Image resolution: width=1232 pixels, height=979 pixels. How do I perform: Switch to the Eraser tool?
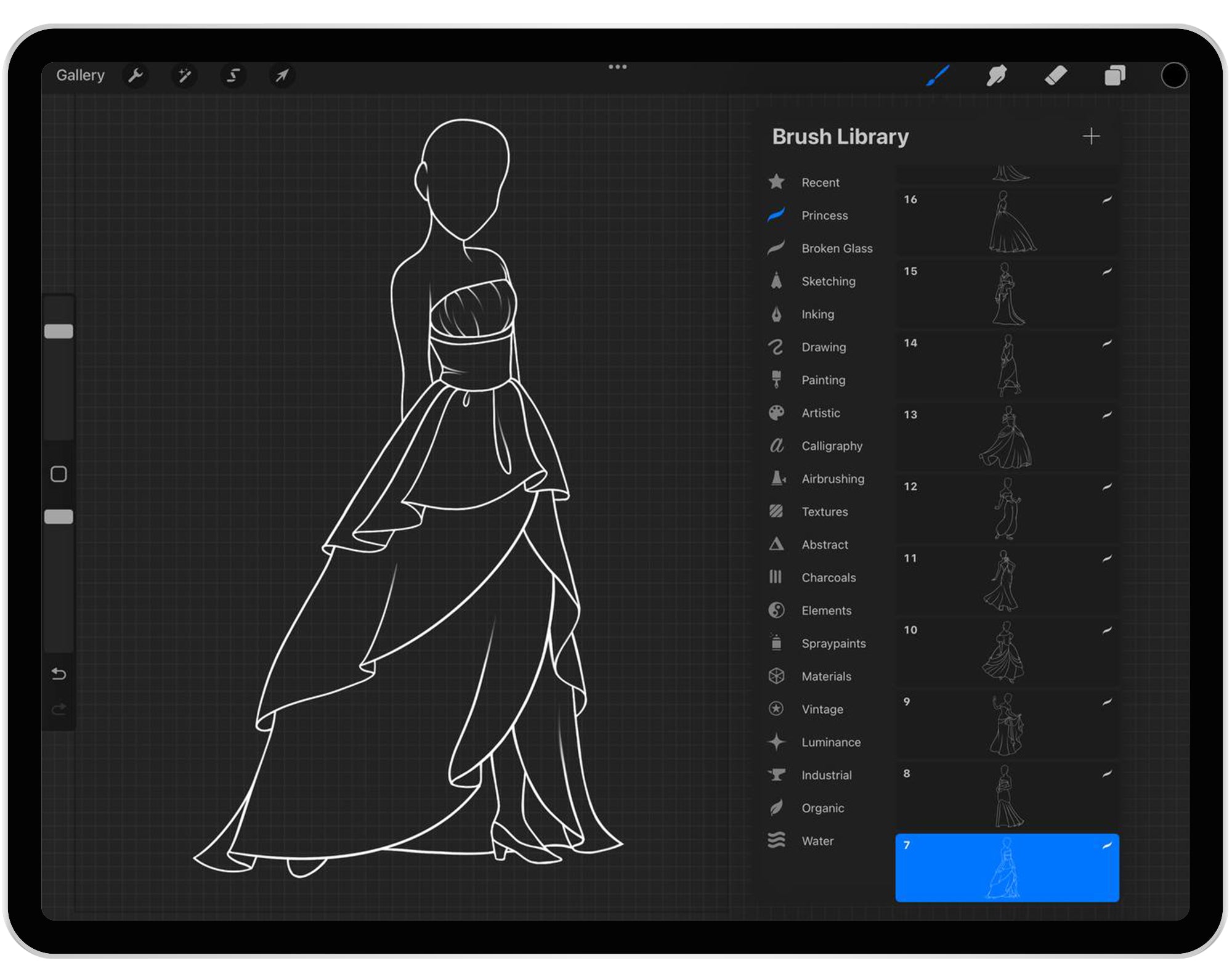[x=1056, y=75]
